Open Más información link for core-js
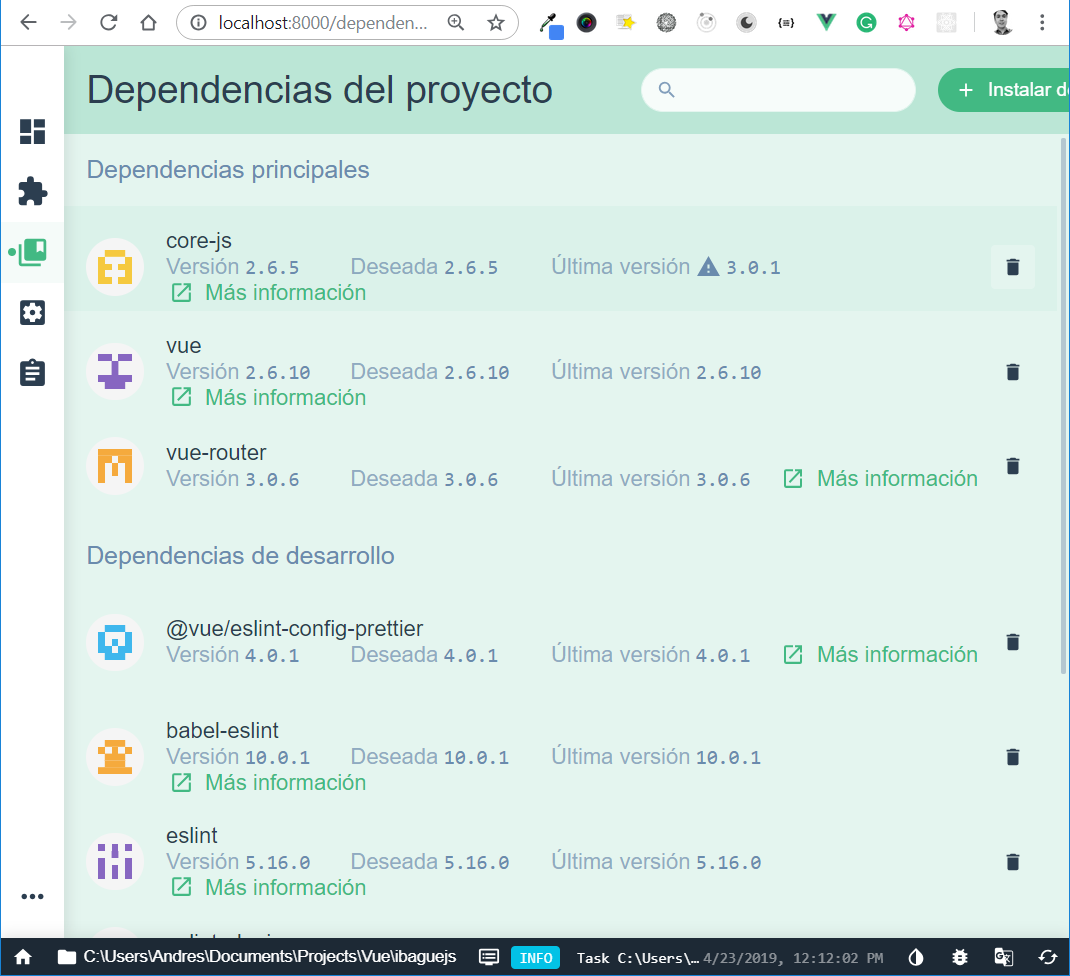The width and height of the screenshot is (1070, 976). click(268, 293)
